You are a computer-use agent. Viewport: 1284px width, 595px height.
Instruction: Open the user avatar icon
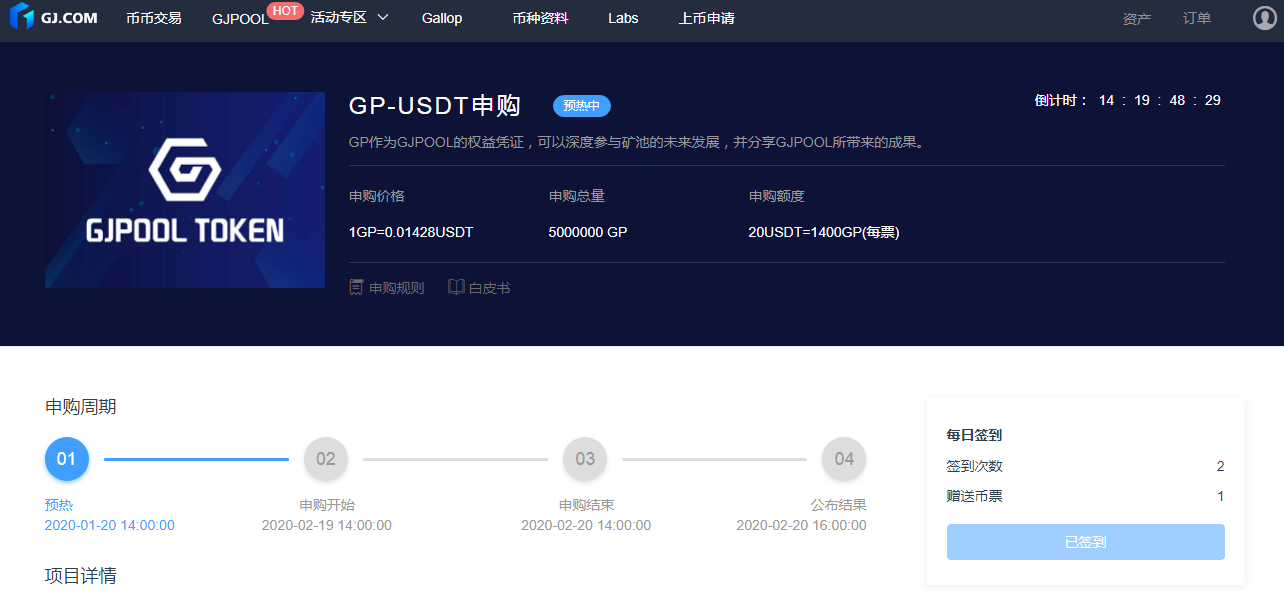[1265, 17]
